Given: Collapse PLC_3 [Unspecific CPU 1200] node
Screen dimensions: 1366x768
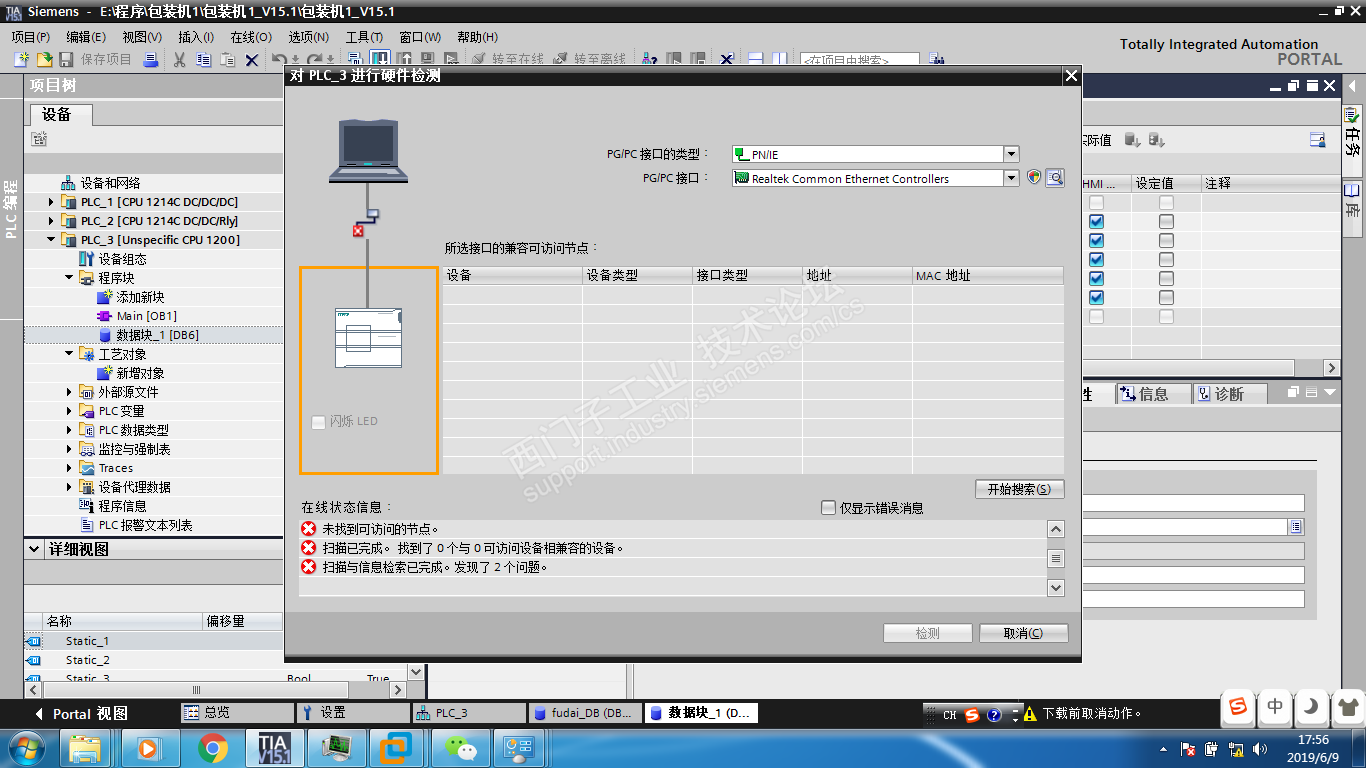Looking at the screenshot, I should click(x=52, y=240).
